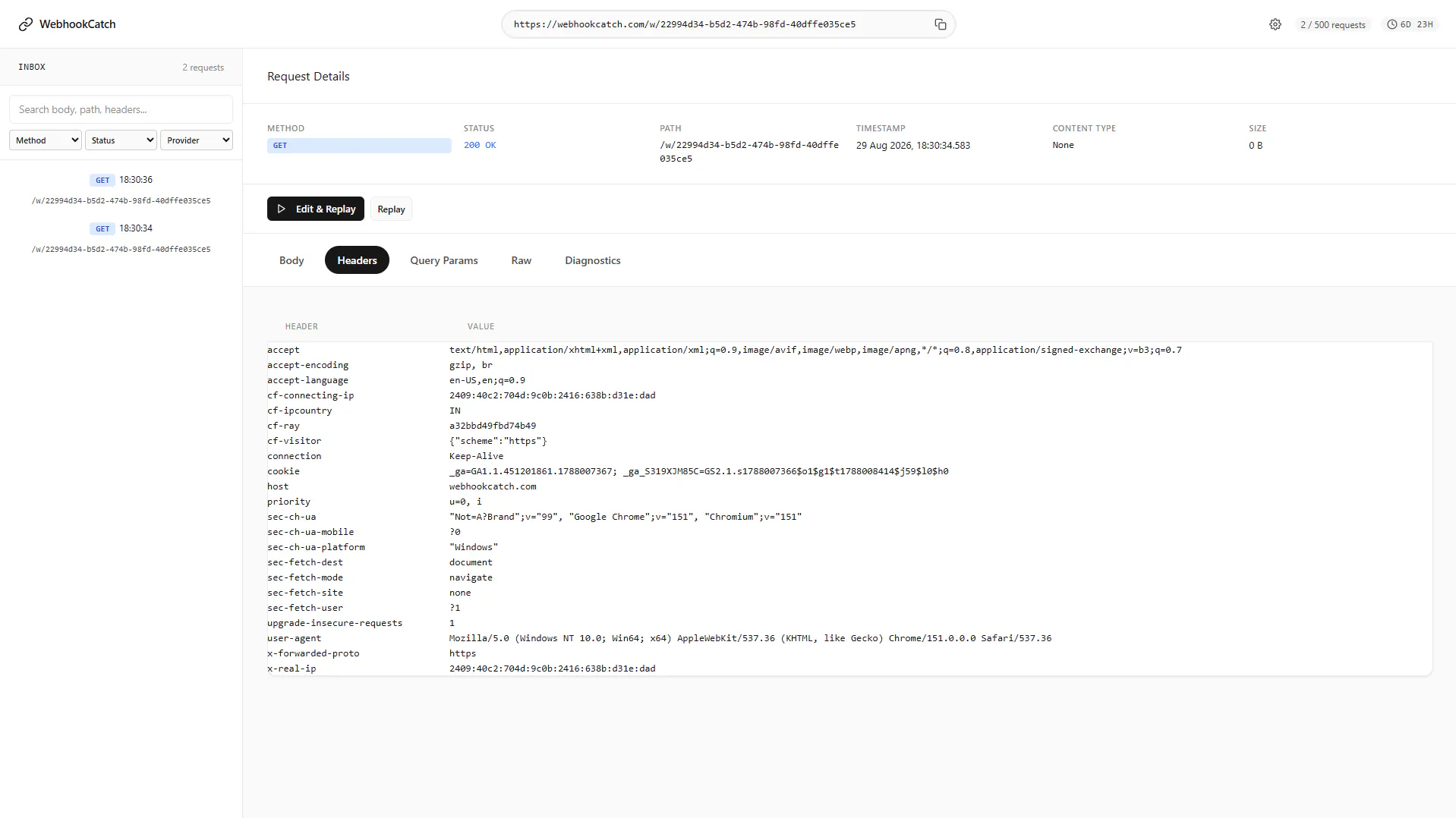Viewport: 1456px width, 818px height.
Task: Click the VALUE column title
Action: (x=481, y=326)
